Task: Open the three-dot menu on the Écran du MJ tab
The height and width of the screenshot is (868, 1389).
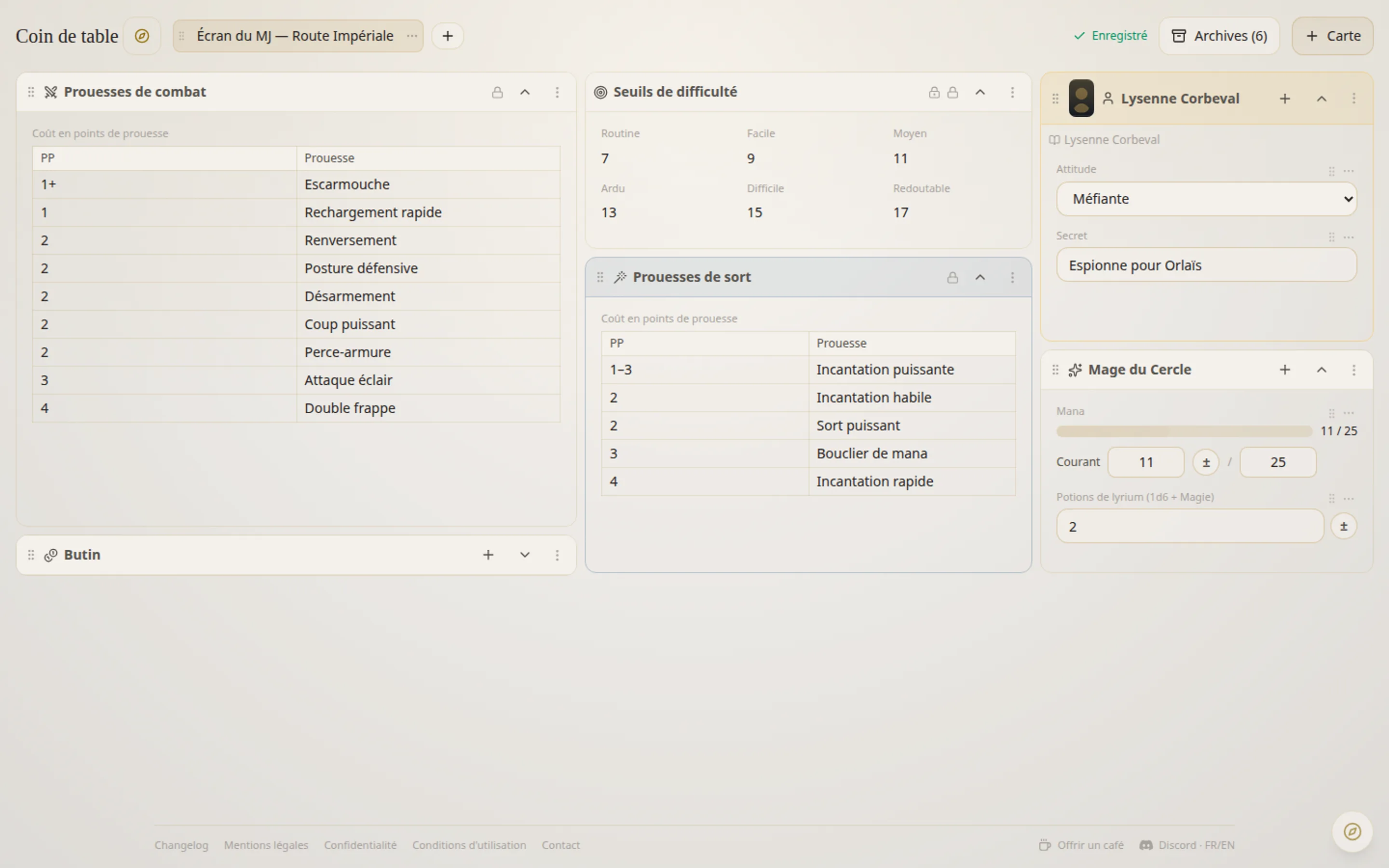Action: point(411,36)
